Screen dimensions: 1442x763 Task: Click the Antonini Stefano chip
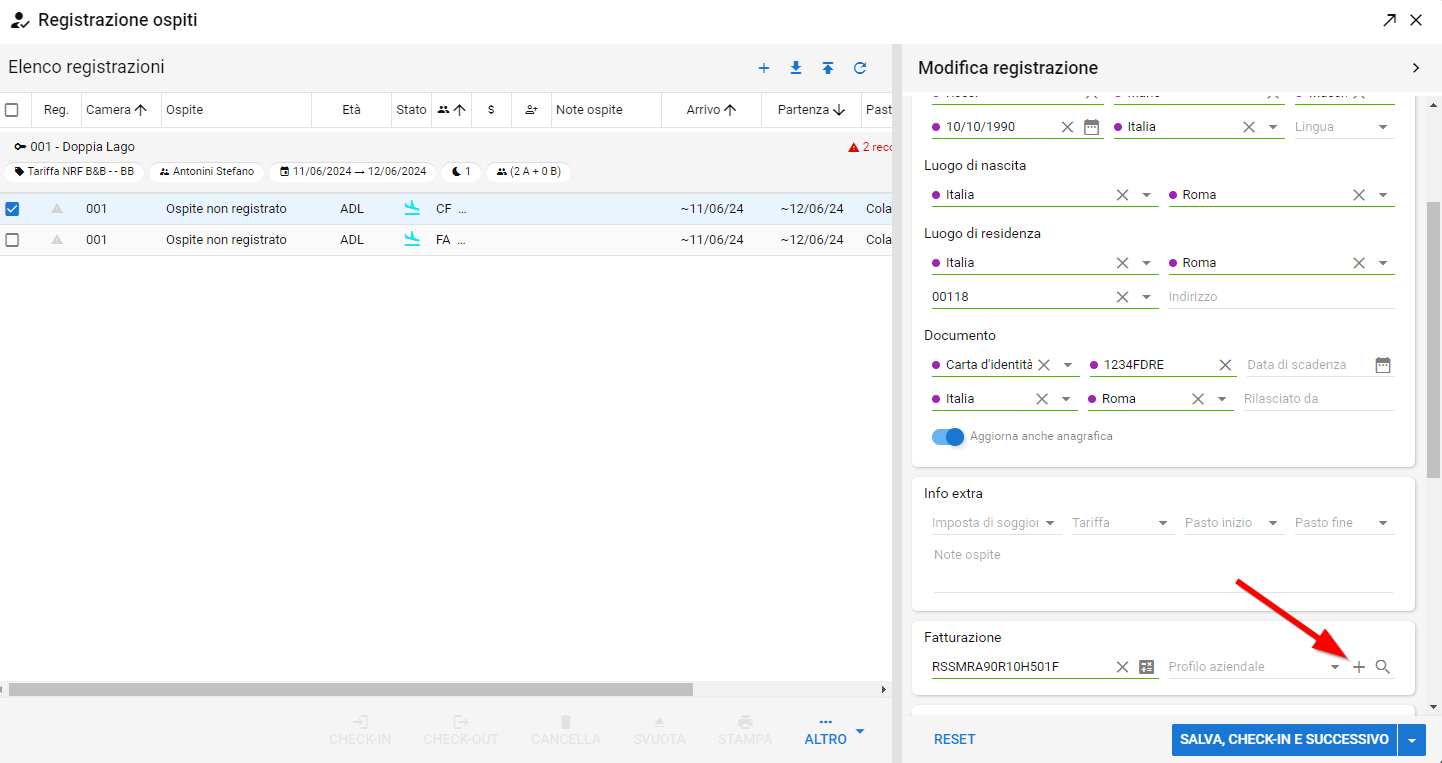pos(206,172)
